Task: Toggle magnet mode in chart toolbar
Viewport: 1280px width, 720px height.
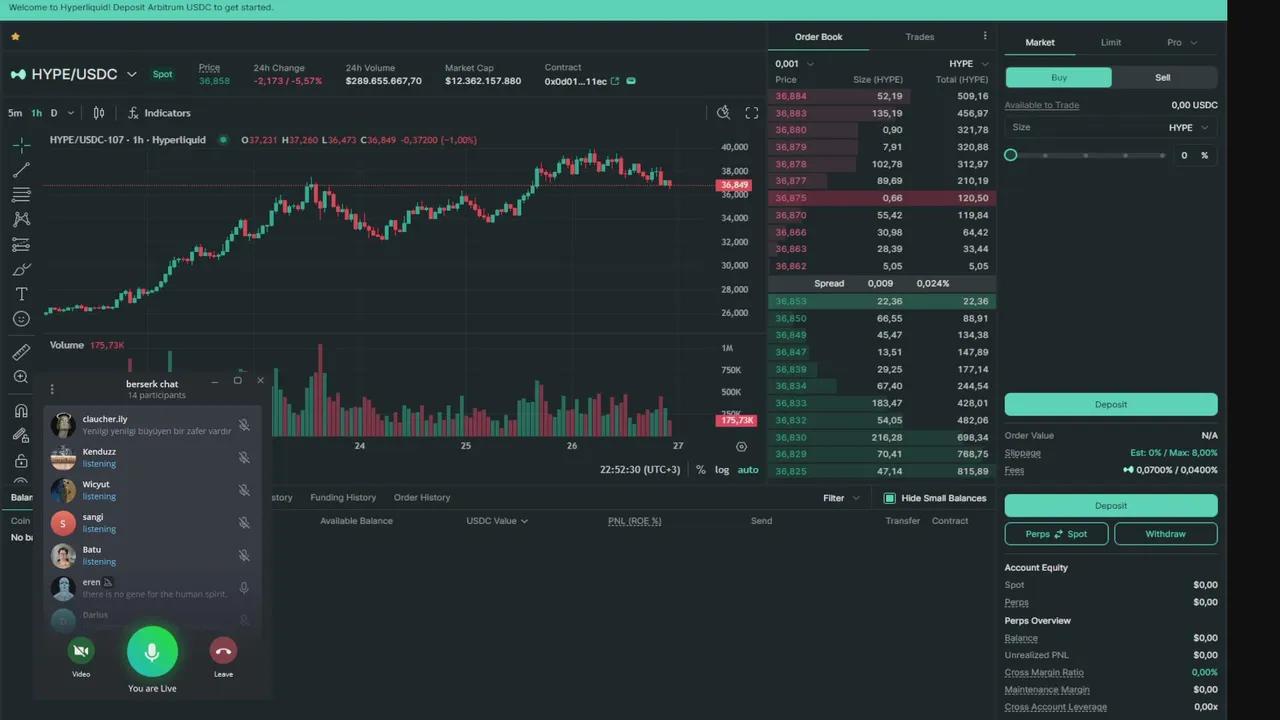Action: point(21,410)
